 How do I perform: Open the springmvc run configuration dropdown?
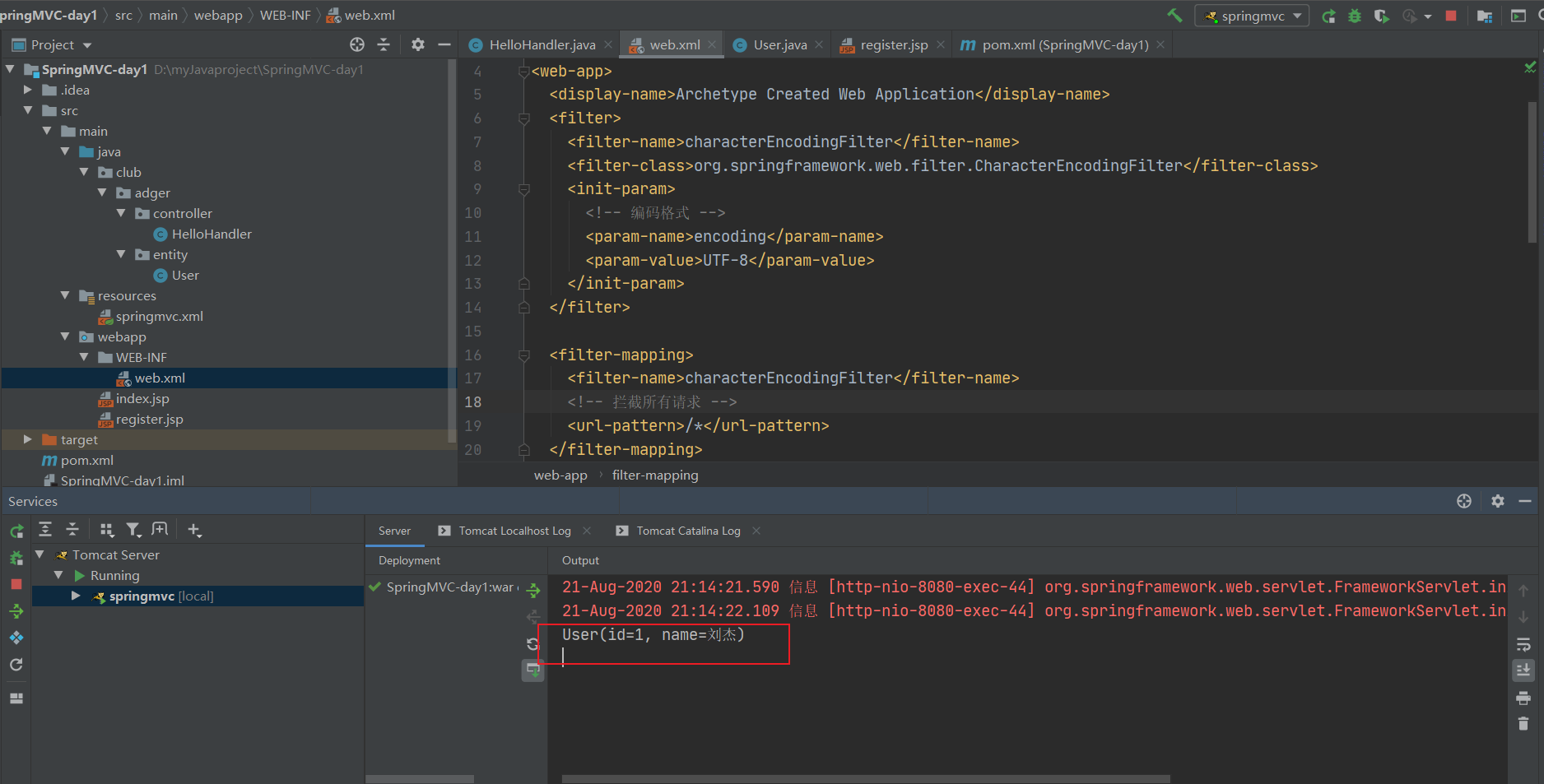pos(1252,16)
